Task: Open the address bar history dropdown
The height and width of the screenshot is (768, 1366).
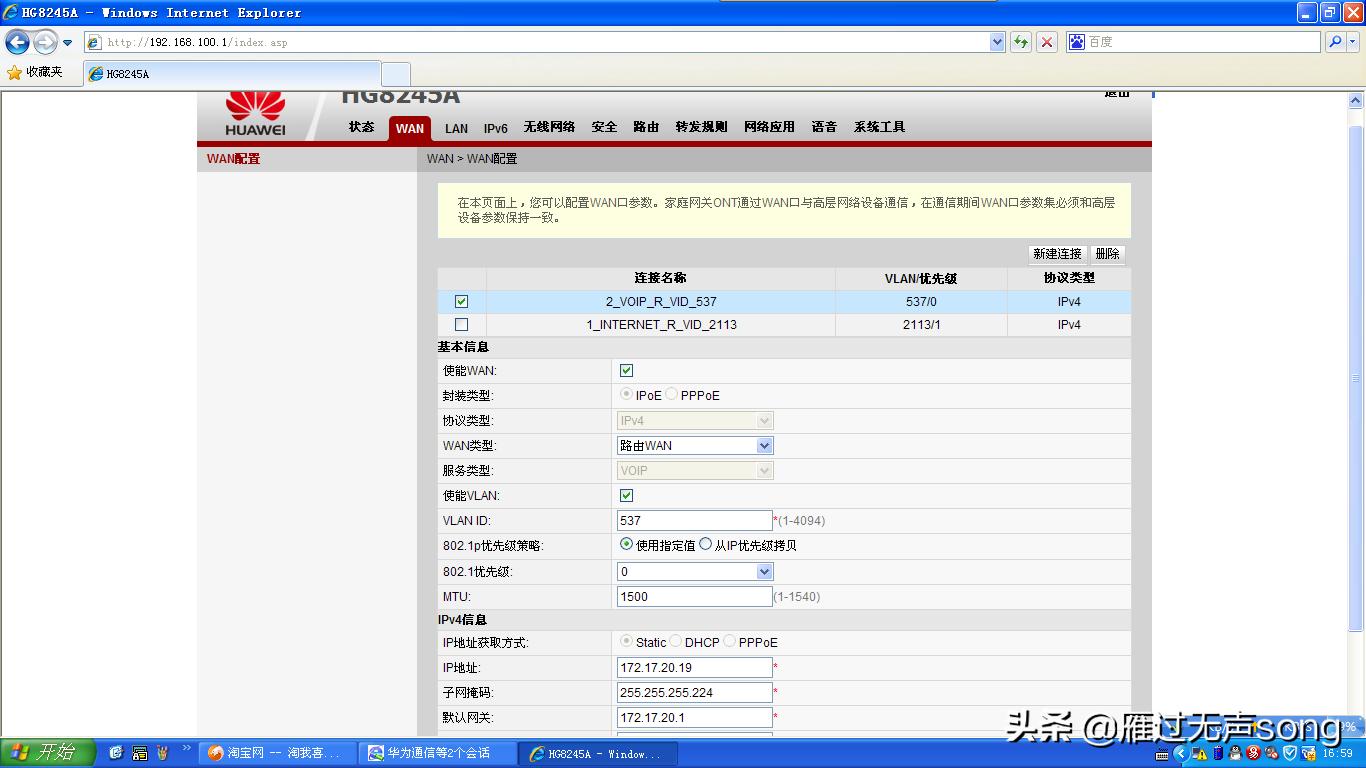Action: point(995,41)
